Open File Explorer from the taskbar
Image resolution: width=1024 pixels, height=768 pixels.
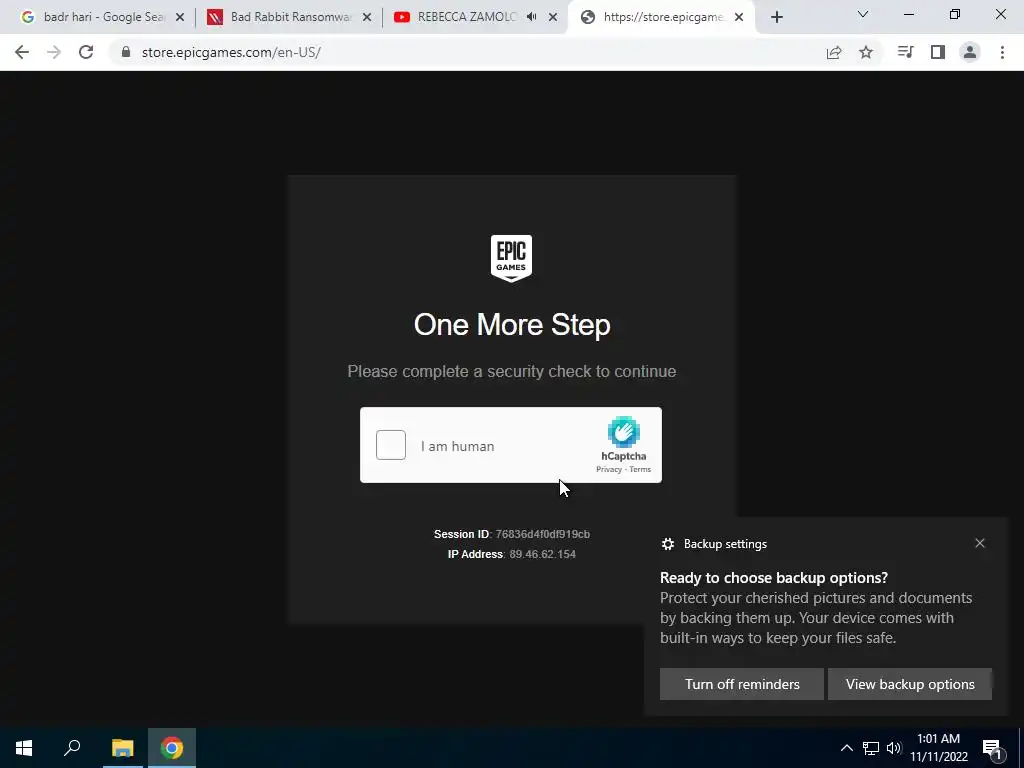pos(122,748)
